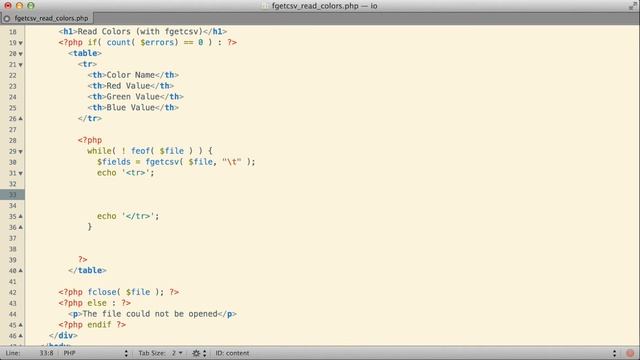Screen dimensions: 640x360
Task: Click the $fields variable on line 30
Action: [x=114, y=162]
